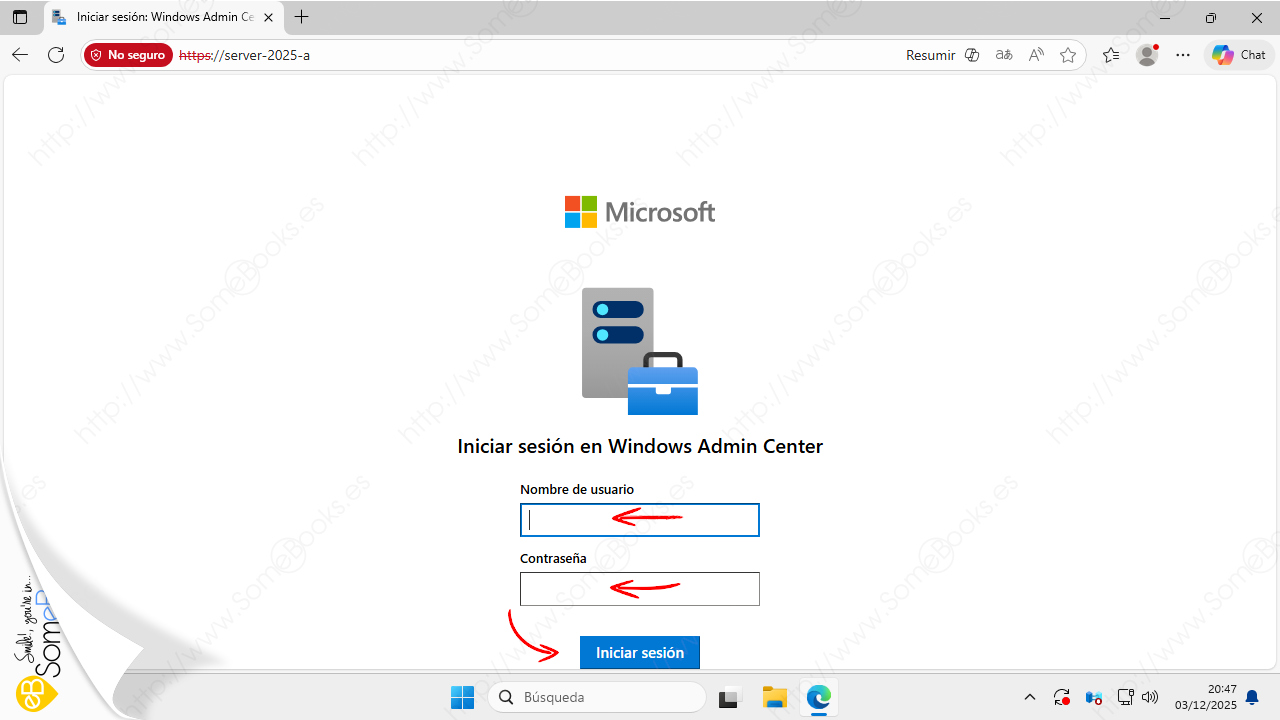Open the translate page icon

1004,55
